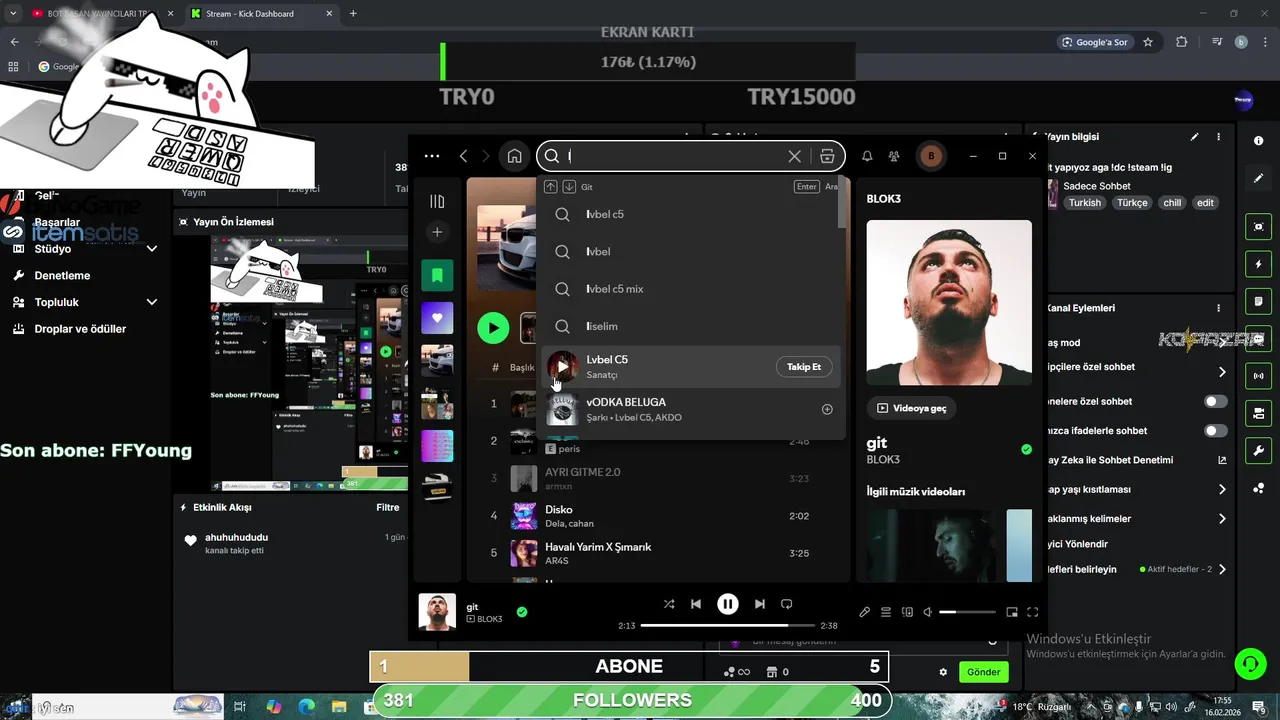Skip to previous track
Image resolution: width=1280 pixels, height=720 pixels.
[x=696, y=604]
